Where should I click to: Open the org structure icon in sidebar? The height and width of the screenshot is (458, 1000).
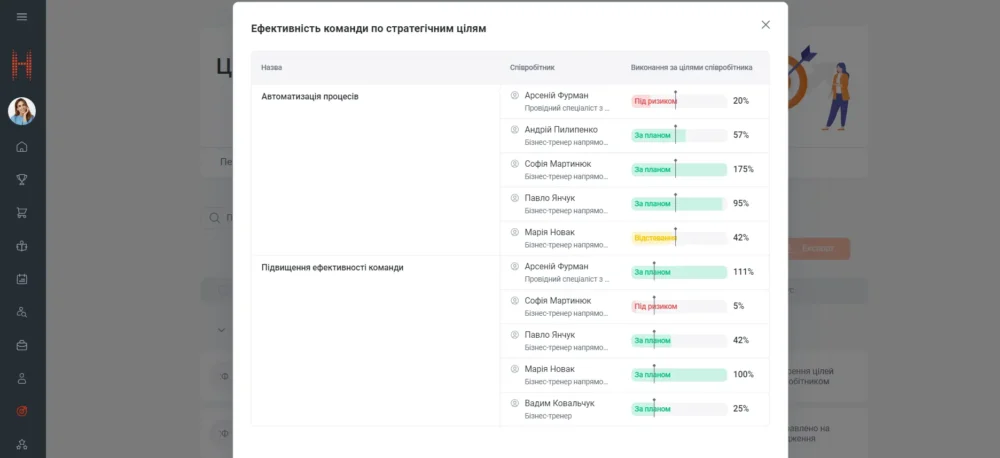(x=22, y=444)
